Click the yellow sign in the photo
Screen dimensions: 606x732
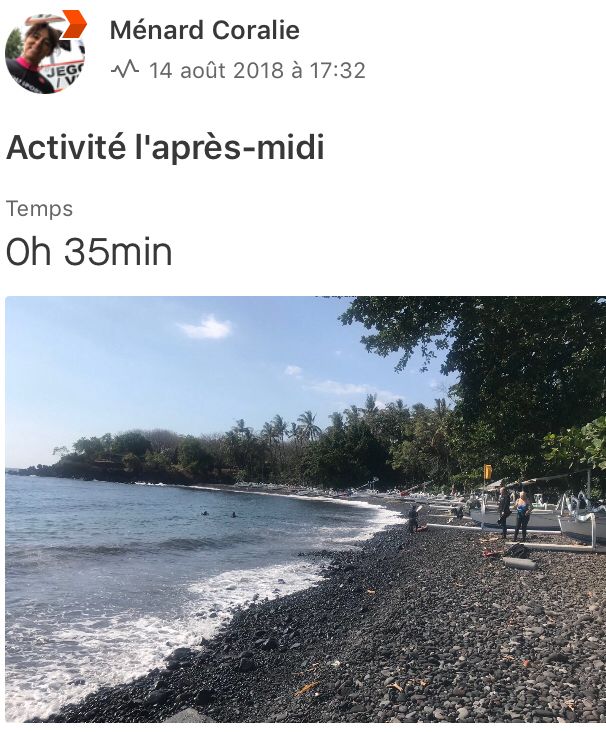pos(487,472)
